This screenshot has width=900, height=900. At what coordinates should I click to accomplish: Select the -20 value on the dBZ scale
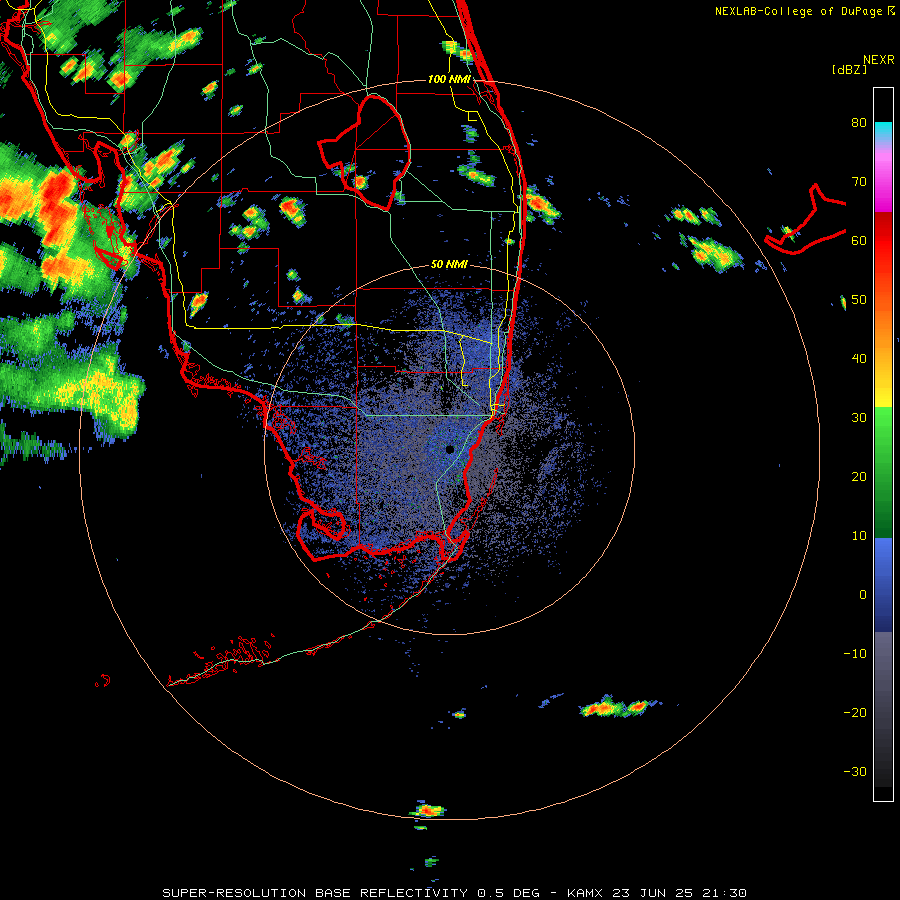pos(855,713)
